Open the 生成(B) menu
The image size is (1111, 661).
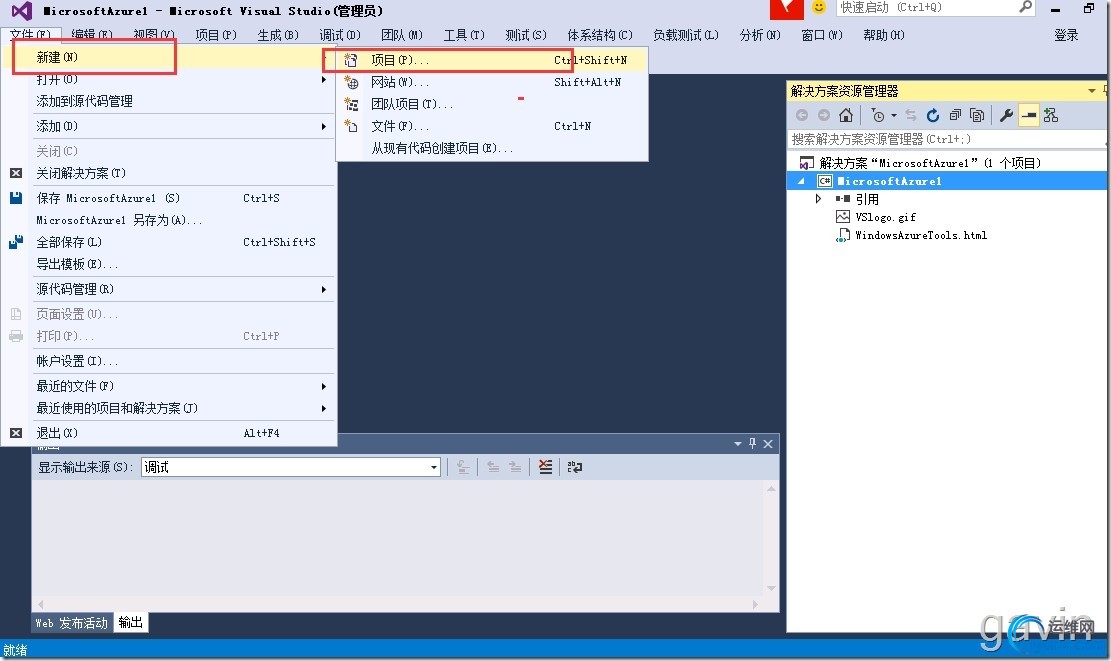pyautogui.click(x=278, y=35)
